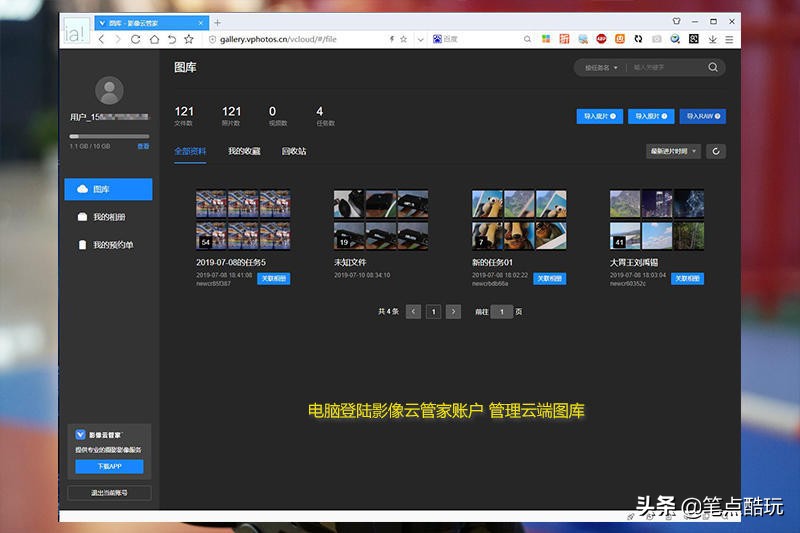Screen dimensions: 800x533
Task: Open the colorful grid extension icon
Action: pos(546,39)
